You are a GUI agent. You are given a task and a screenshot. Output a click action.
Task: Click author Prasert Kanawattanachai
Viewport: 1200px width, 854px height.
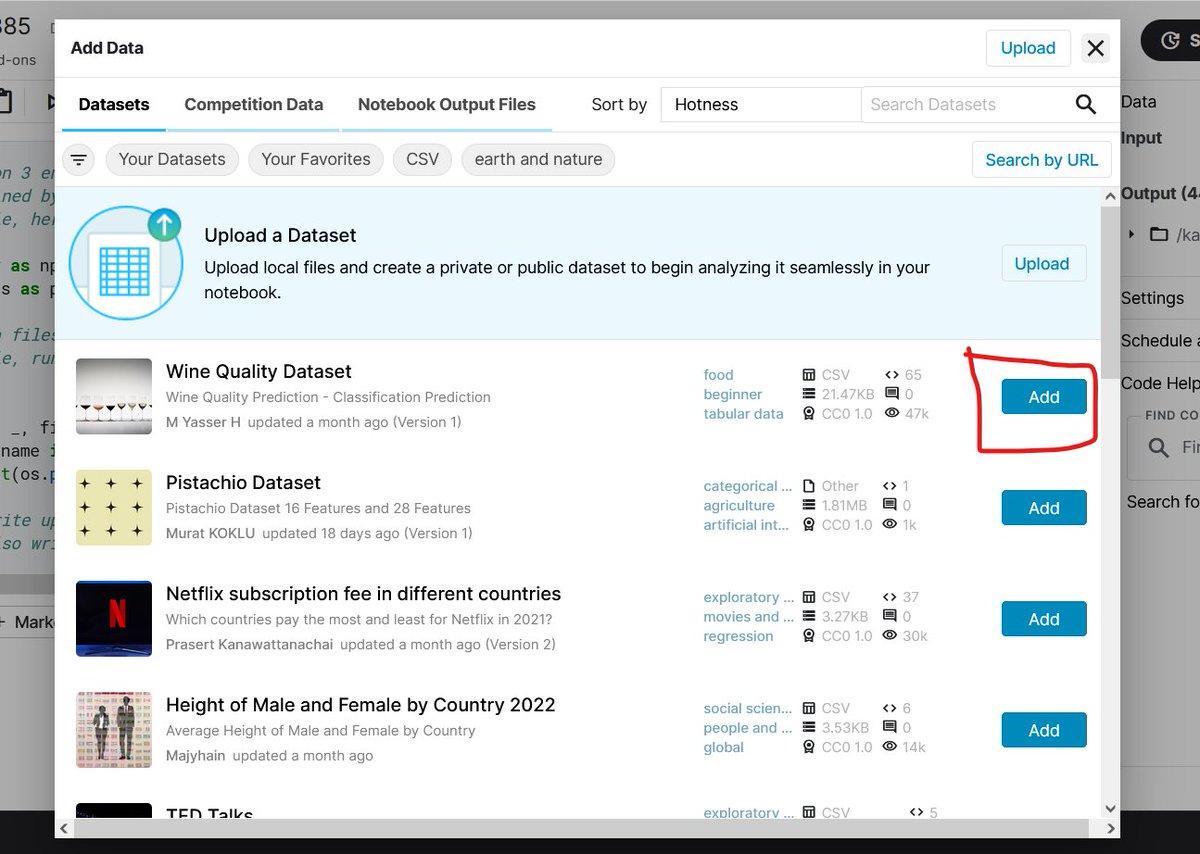pyautogui.click(x=249, y=644)
